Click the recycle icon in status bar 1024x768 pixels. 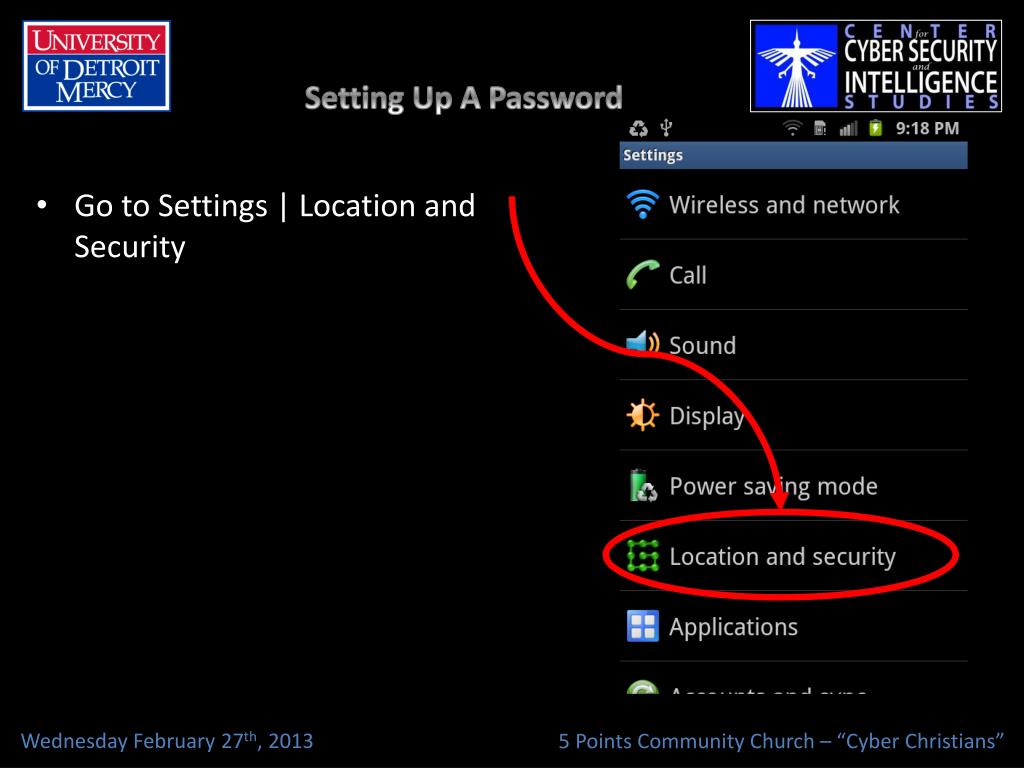coord(638,129)
